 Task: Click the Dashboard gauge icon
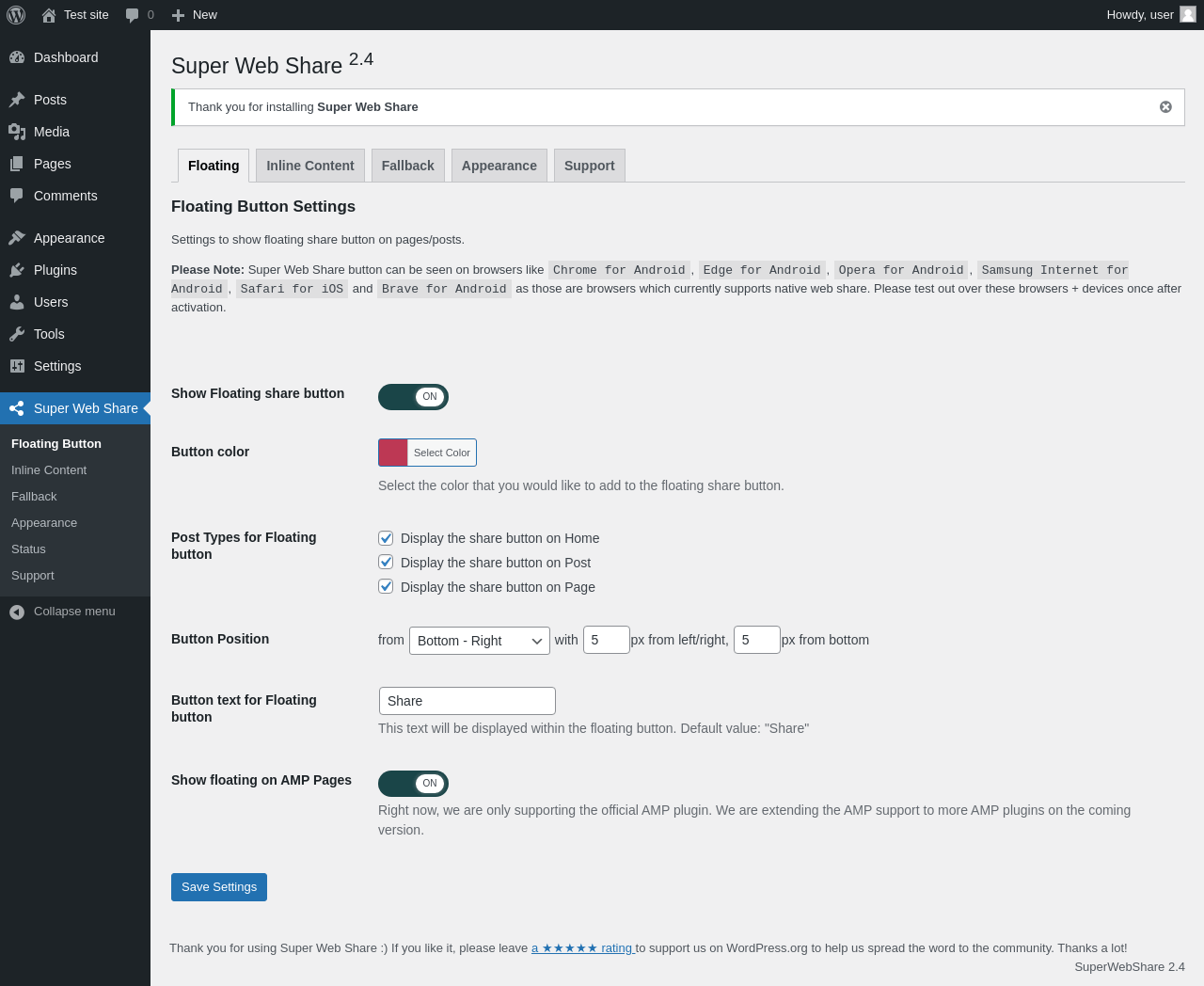coord(17,57)
